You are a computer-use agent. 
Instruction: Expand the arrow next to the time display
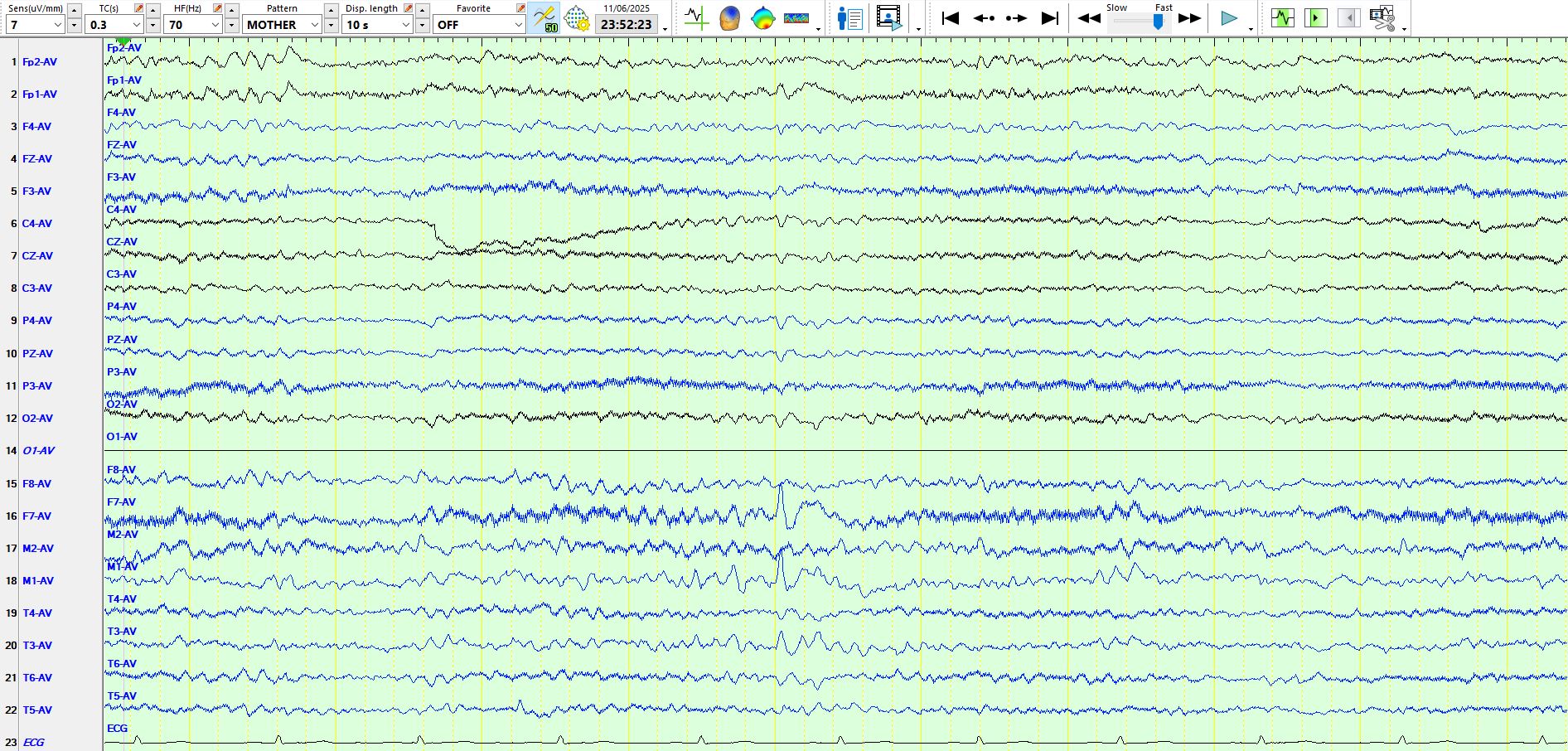(665, 29)
